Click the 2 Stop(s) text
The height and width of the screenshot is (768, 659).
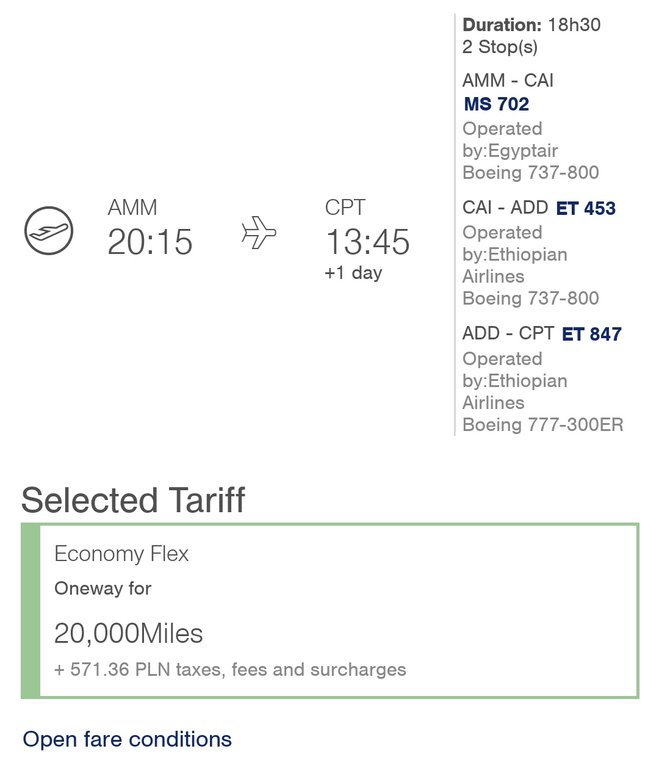(500, 47)
